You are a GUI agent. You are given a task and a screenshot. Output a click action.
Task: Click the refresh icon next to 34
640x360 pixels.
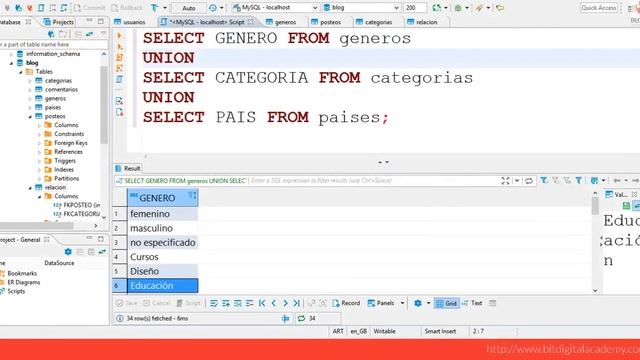click(x=301, y=318)
